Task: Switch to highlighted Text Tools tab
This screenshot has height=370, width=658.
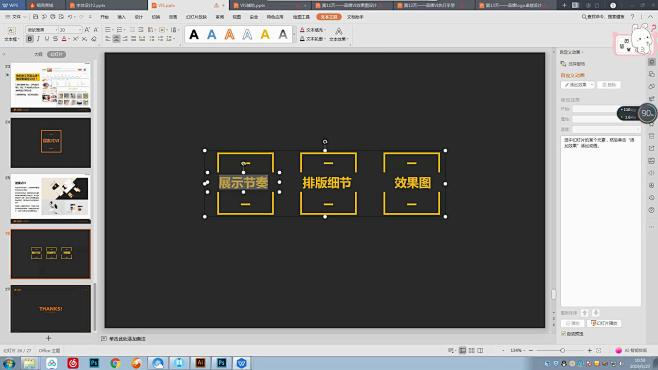Action: pos(329,17)
